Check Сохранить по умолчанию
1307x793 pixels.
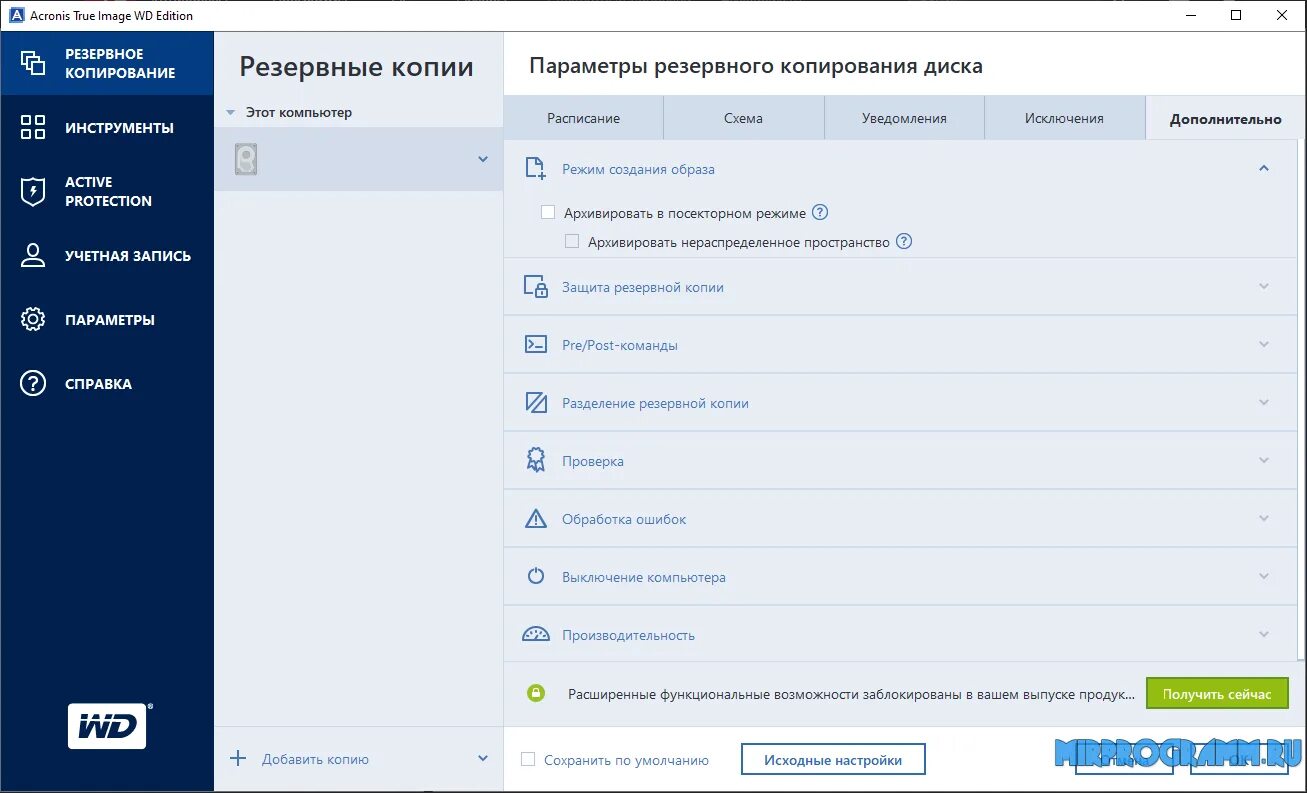(526, 759)
